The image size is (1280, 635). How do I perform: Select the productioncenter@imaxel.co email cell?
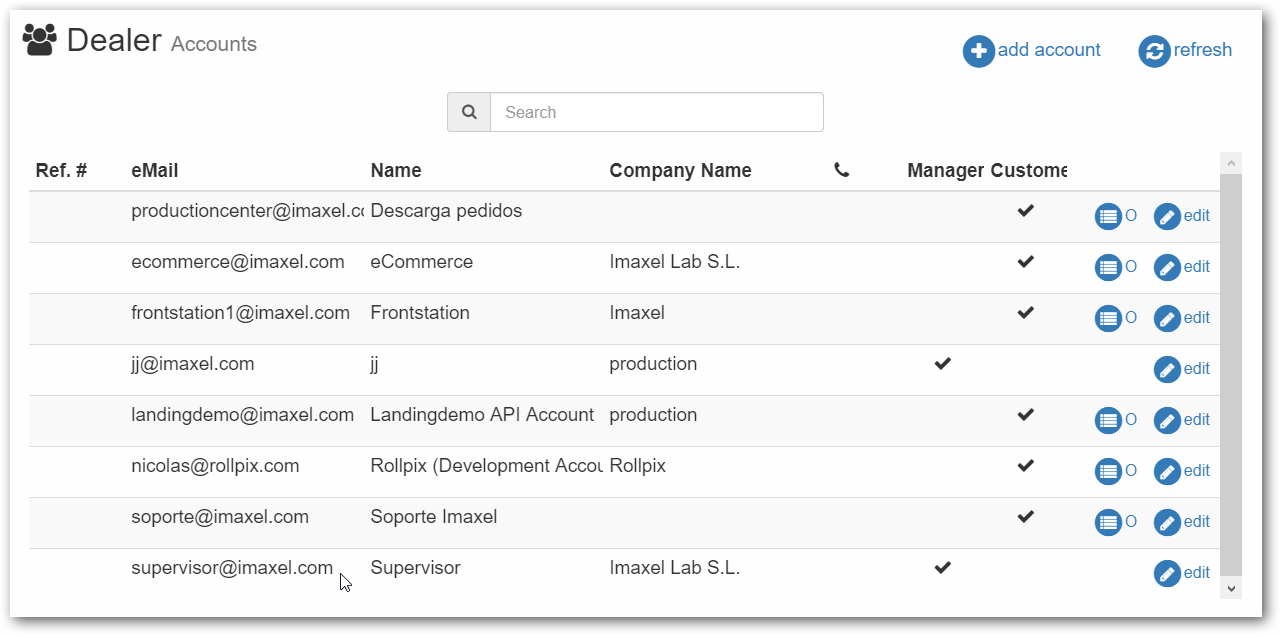[247, 211]
